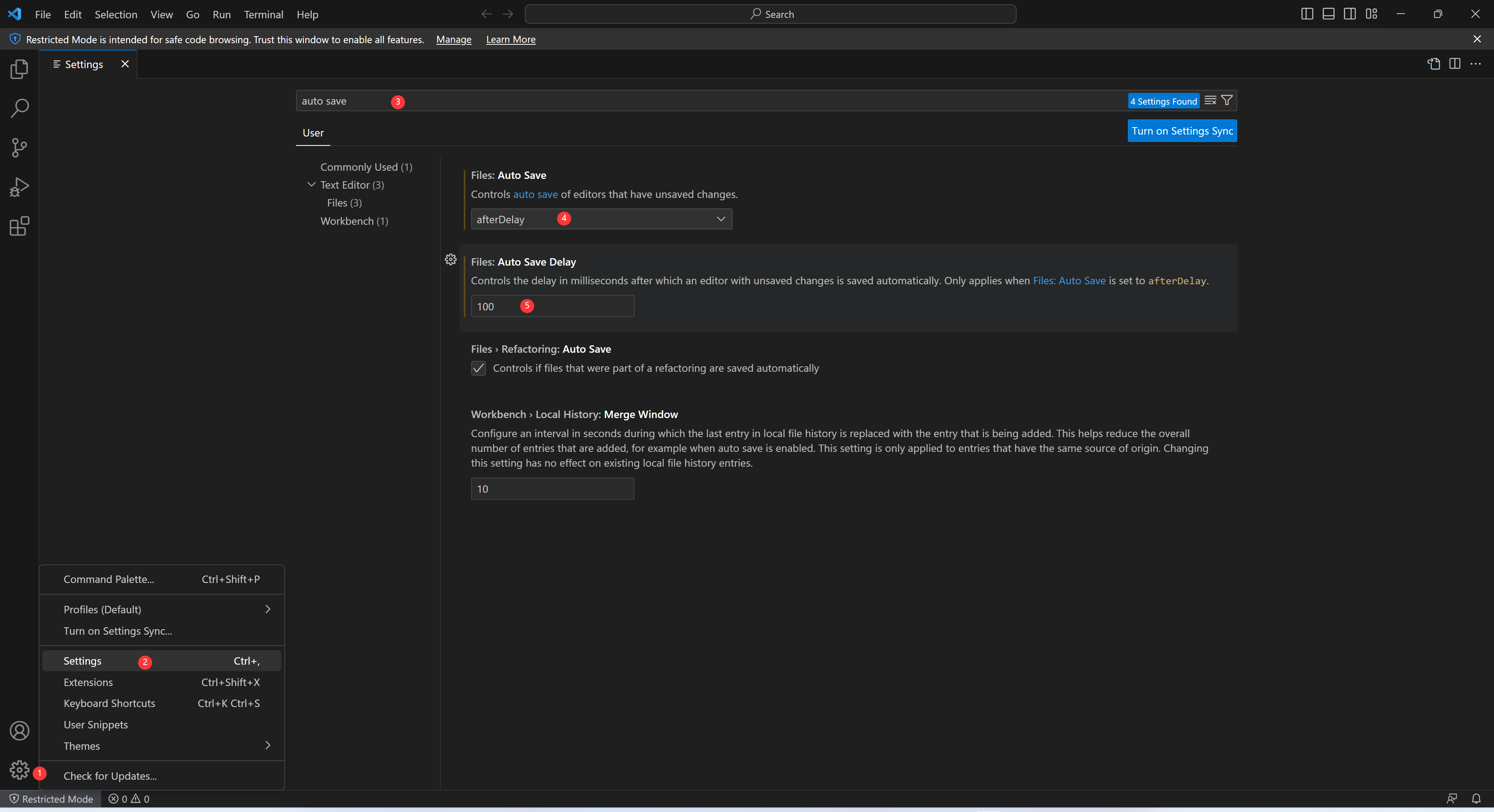Choose Extensions from the Manage menu

click(x=162, y=682)
